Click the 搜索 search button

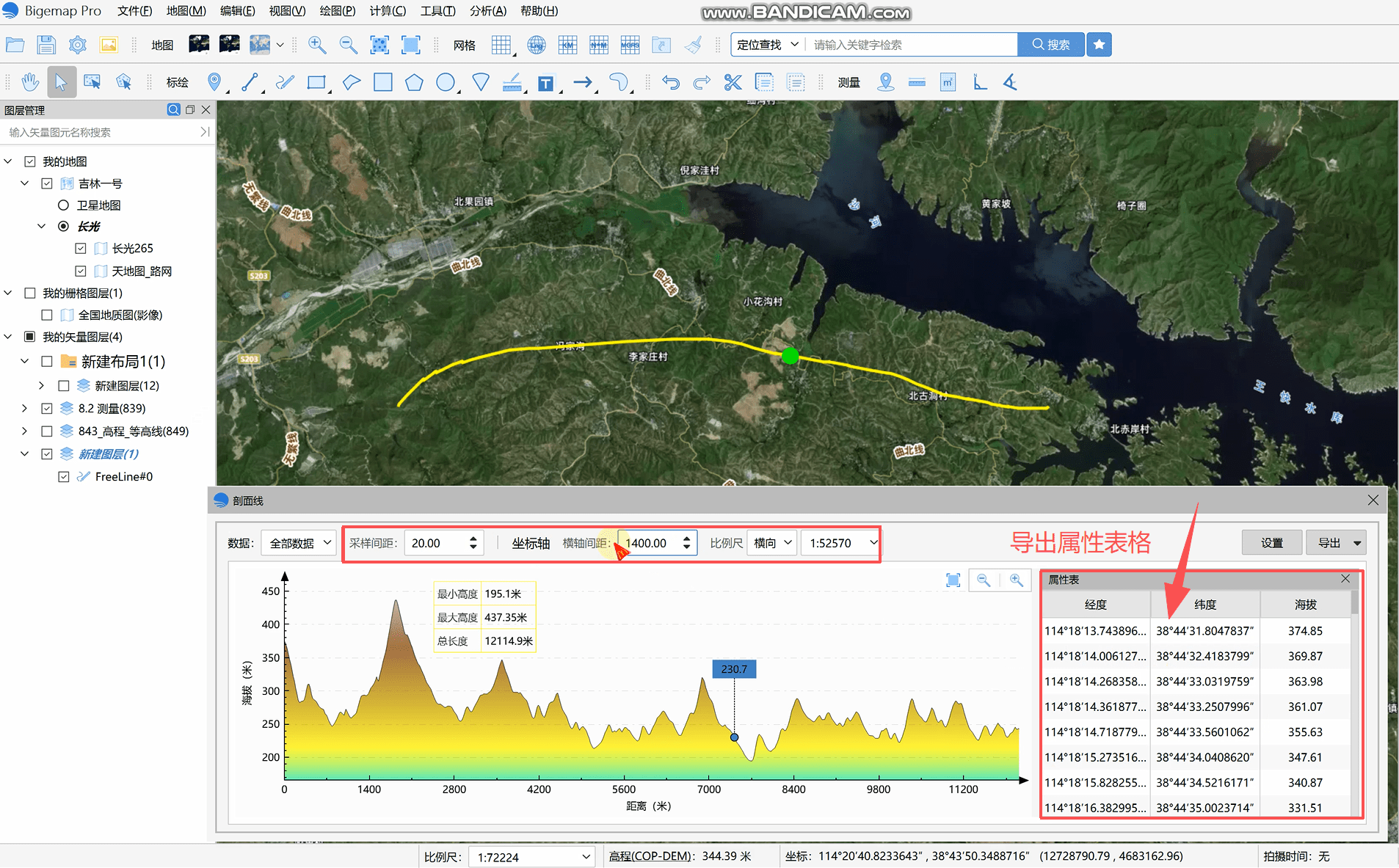pyautogui.click(x=1050, y=45)
